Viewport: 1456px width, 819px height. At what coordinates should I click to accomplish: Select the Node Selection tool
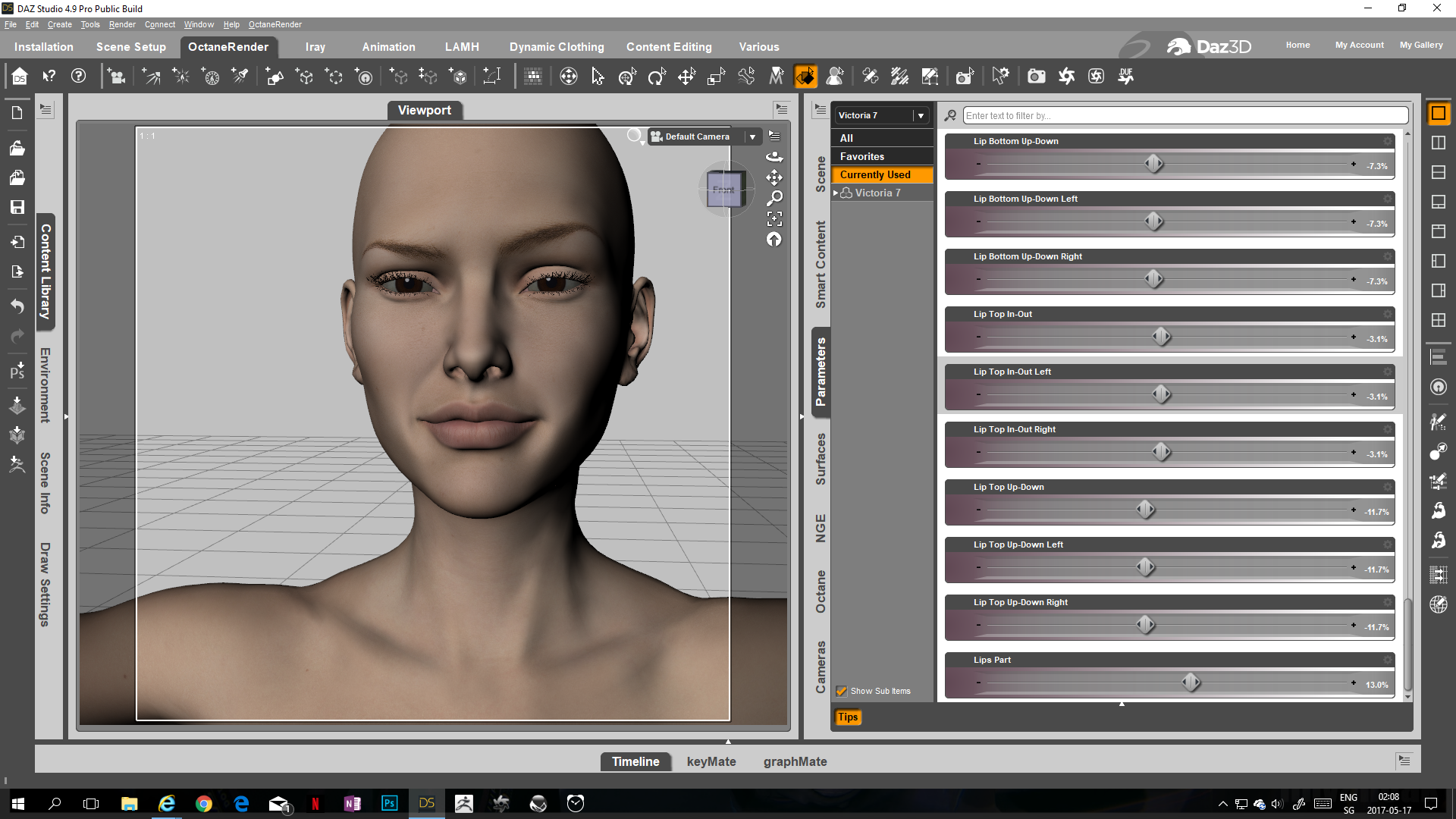[x=598, y=76]
